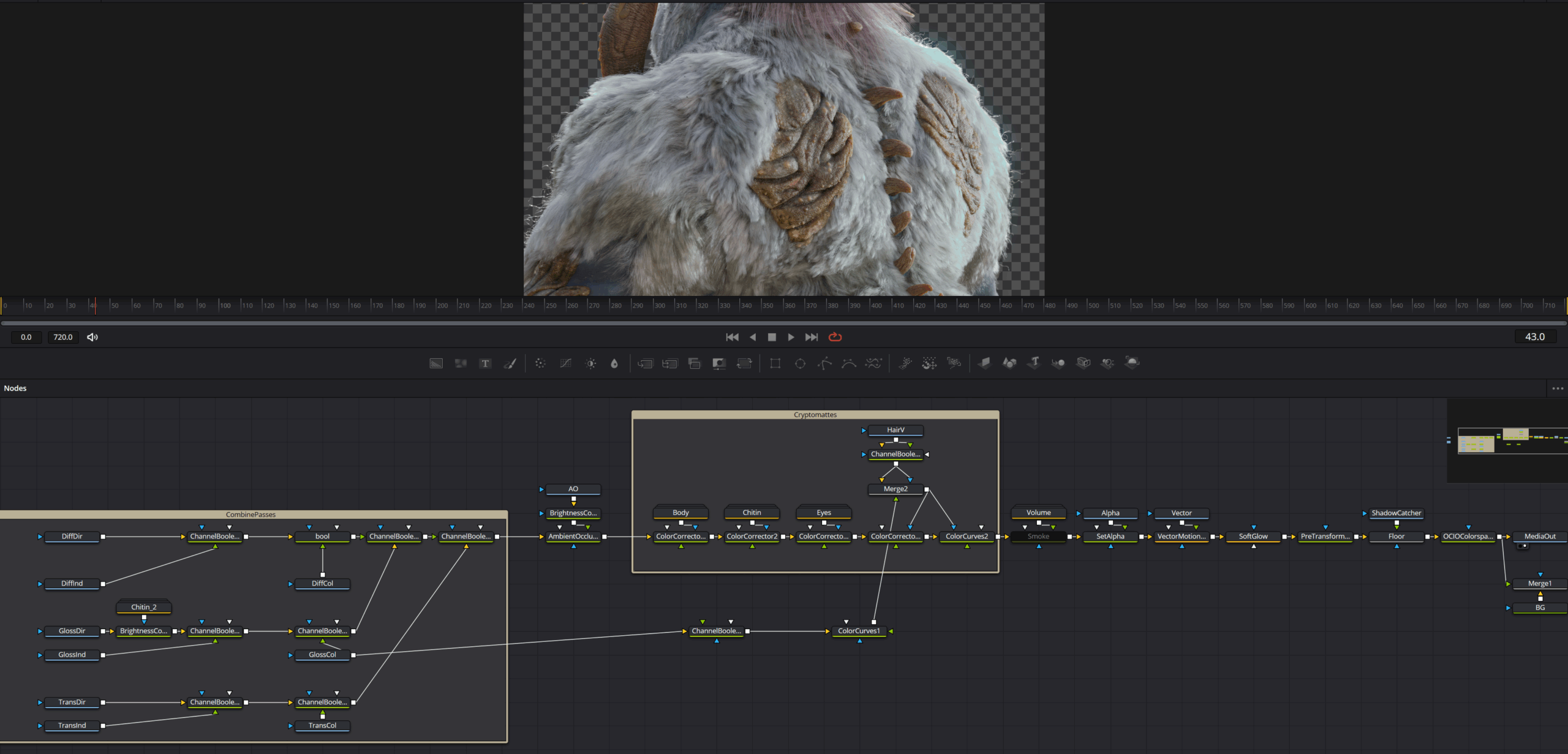Click frame 360 on the time ruler
The image size is (1568, 754).
pyautogui.click(x=785, y=305)
